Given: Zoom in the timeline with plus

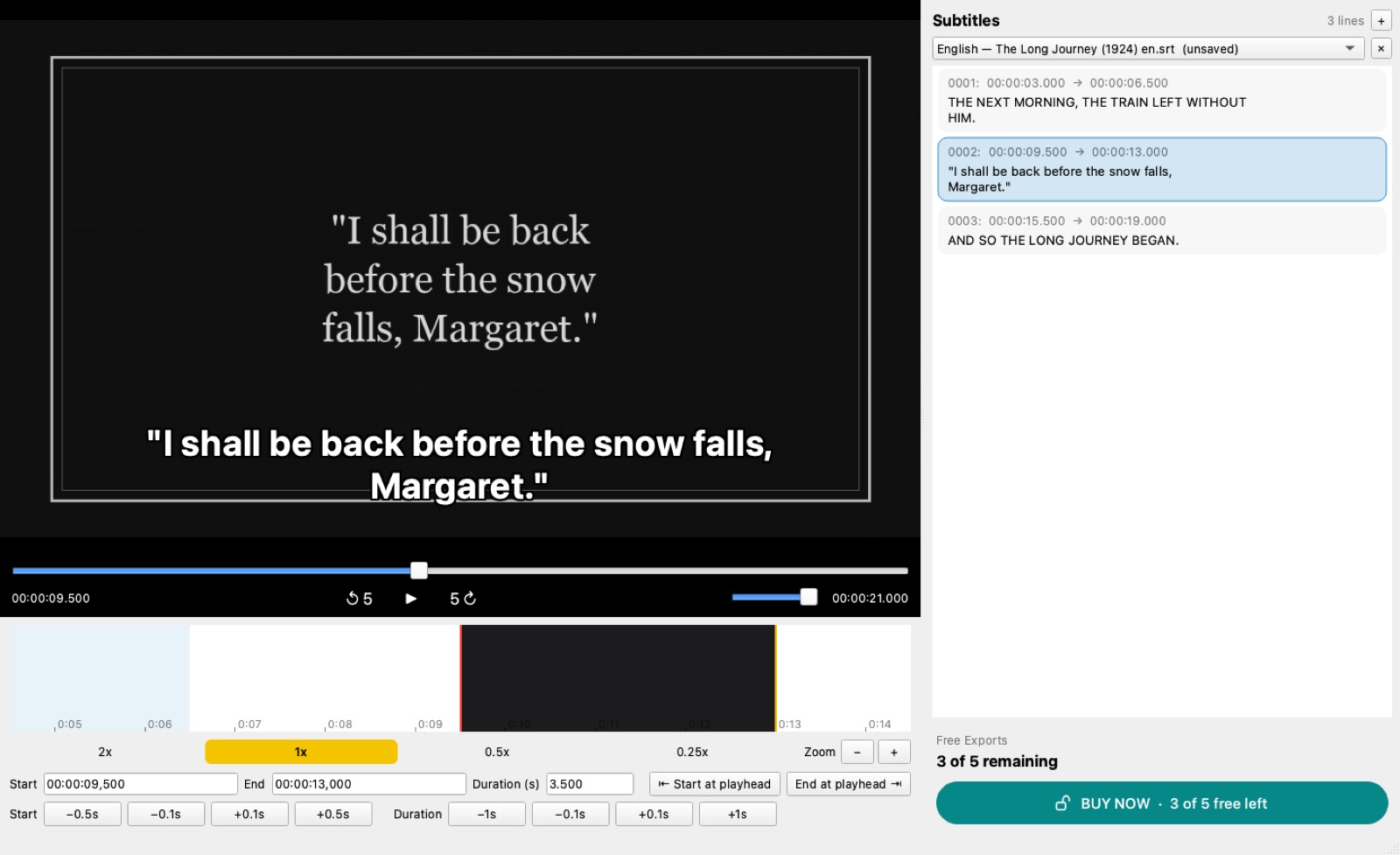Looking at the screenshot, I should tap(894, 752).
